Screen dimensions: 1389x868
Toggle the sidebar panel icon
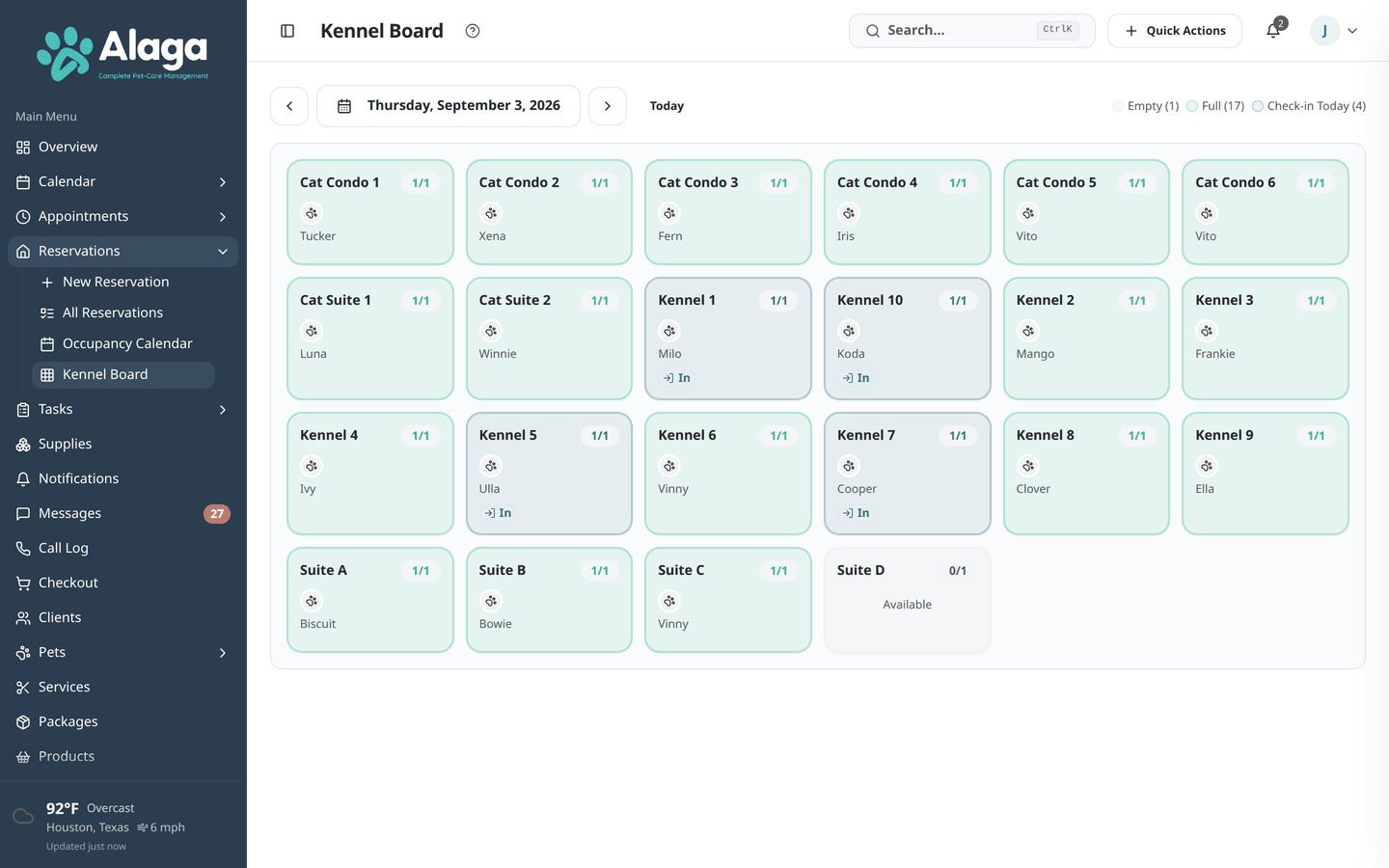click(287, 31)
